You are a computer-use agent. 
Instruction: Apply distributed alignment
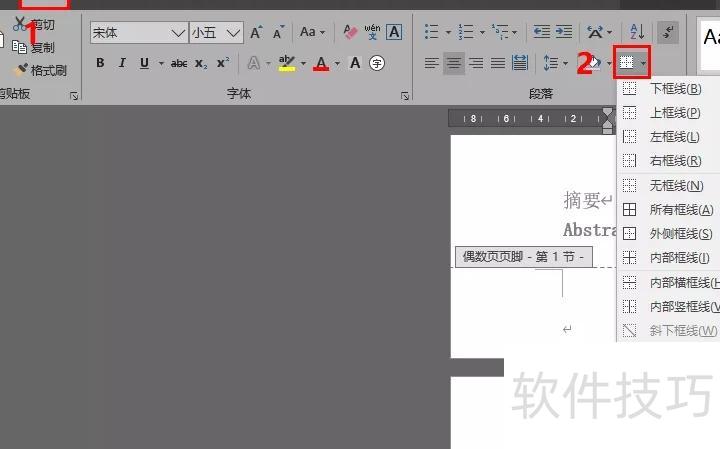[x=520, y=63]
